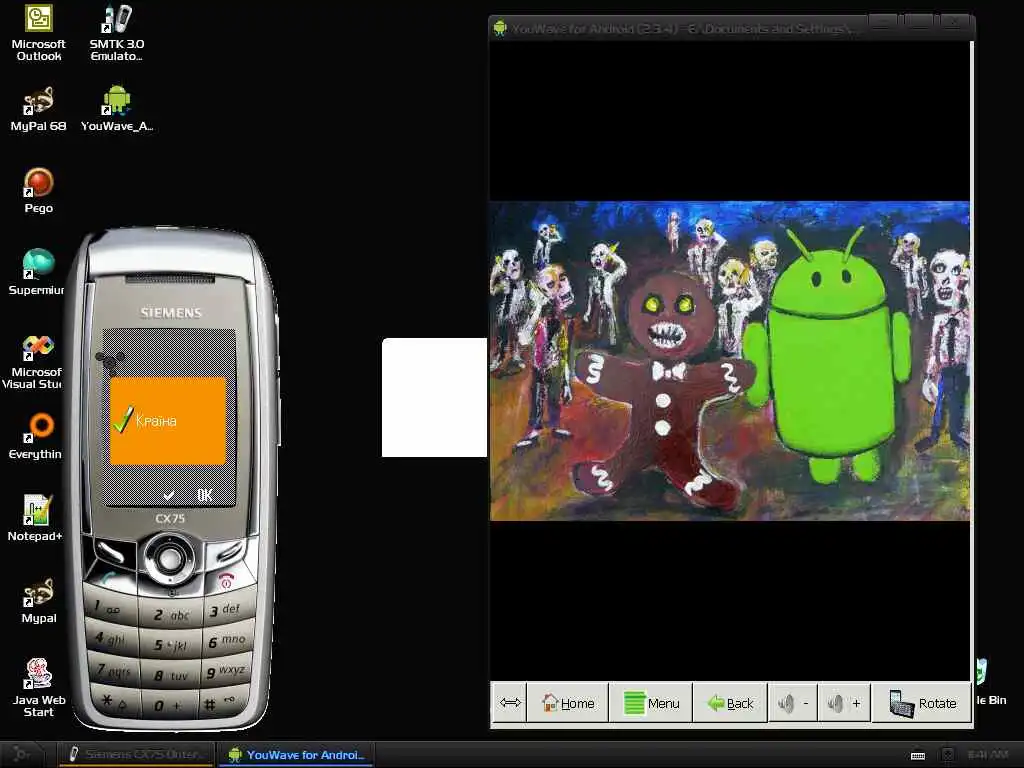Click the right softkey on Siemens CX75

click(x=227, y=552)
